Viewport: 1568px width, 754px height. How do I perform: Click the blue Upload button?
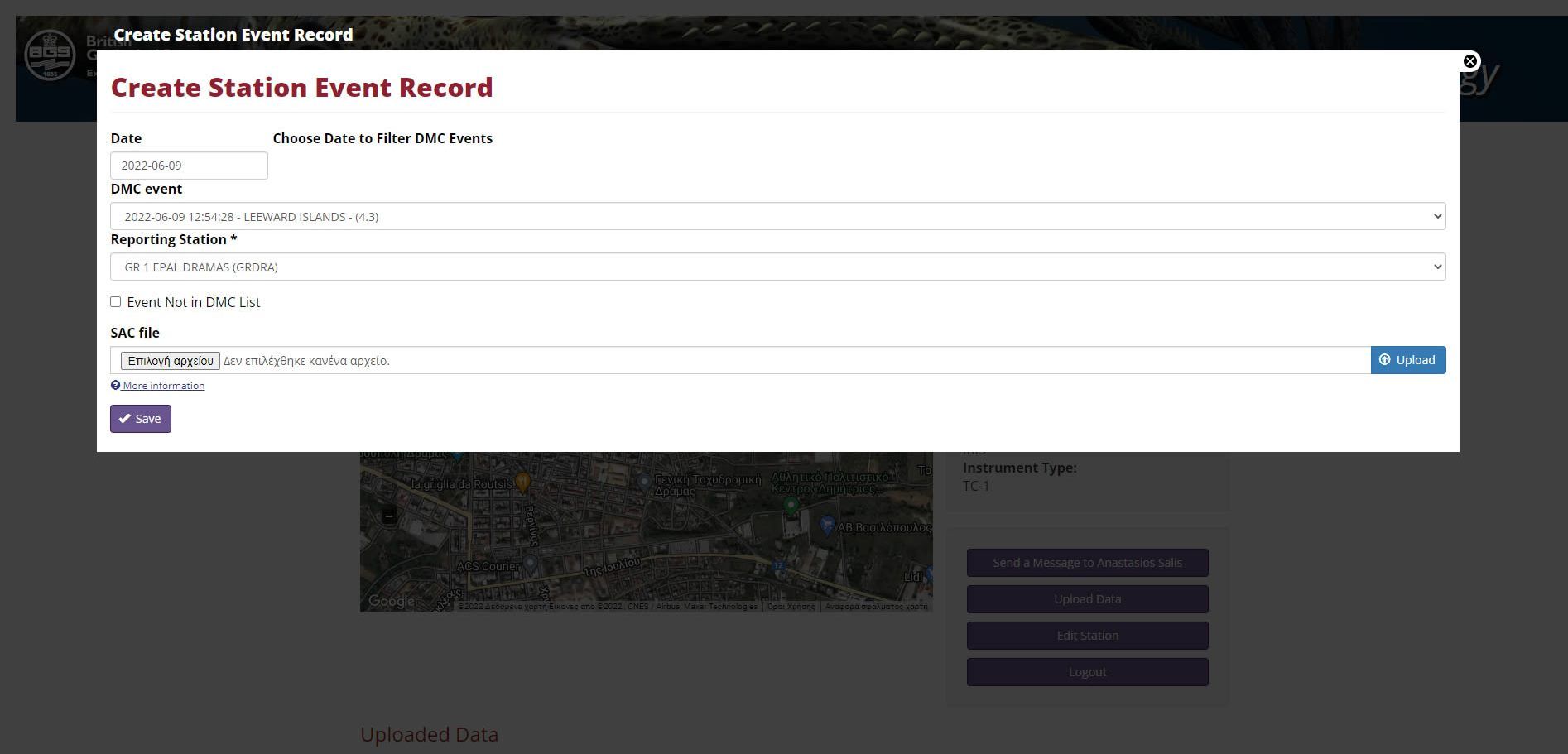click(1407, 360)
